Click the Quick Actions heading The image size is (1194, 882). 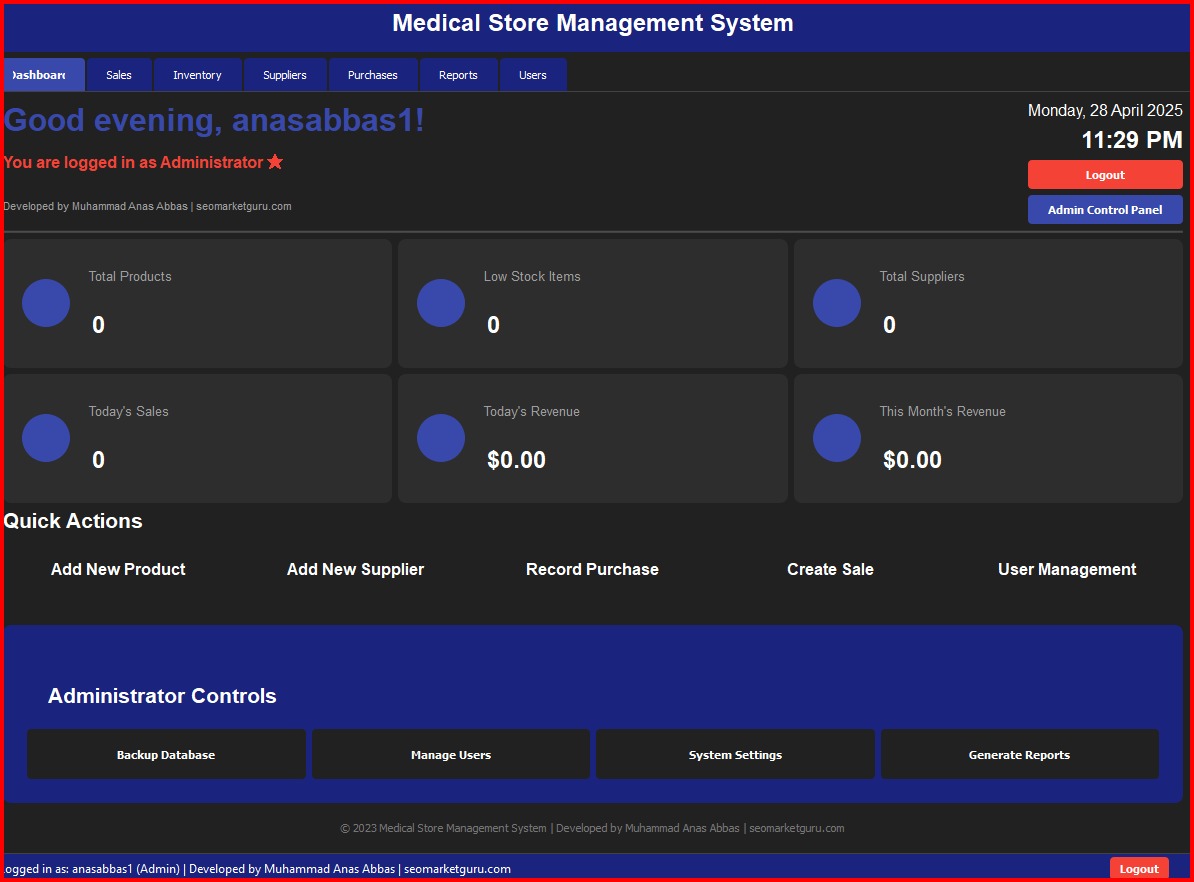pyautogui.click(x=73, y=521)
